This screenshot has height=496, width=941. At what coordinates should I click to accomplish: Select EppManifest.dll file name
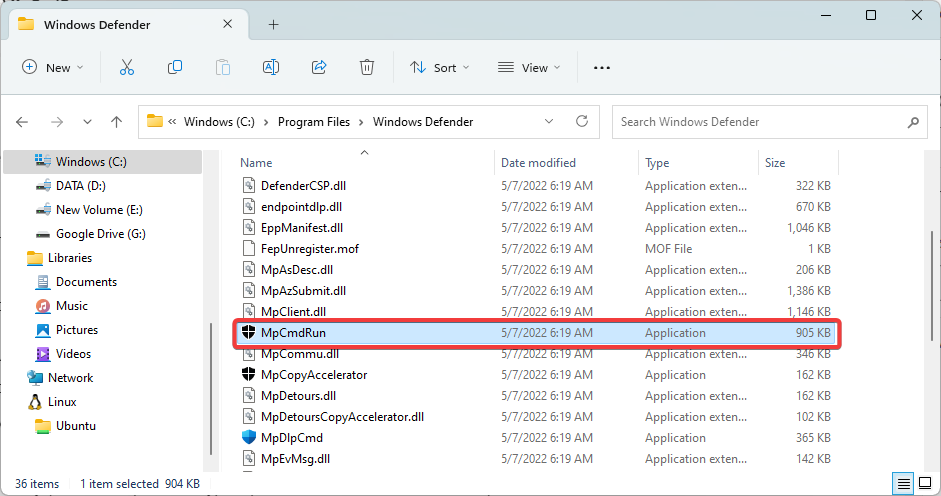click(302, 228)
